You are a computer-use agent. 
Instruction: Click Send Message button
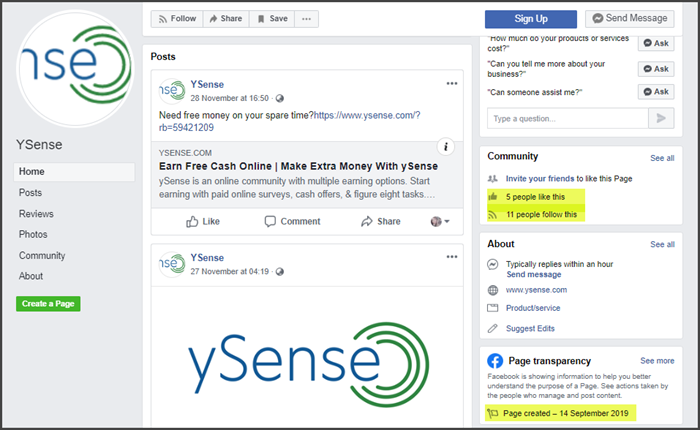[629, 18]
